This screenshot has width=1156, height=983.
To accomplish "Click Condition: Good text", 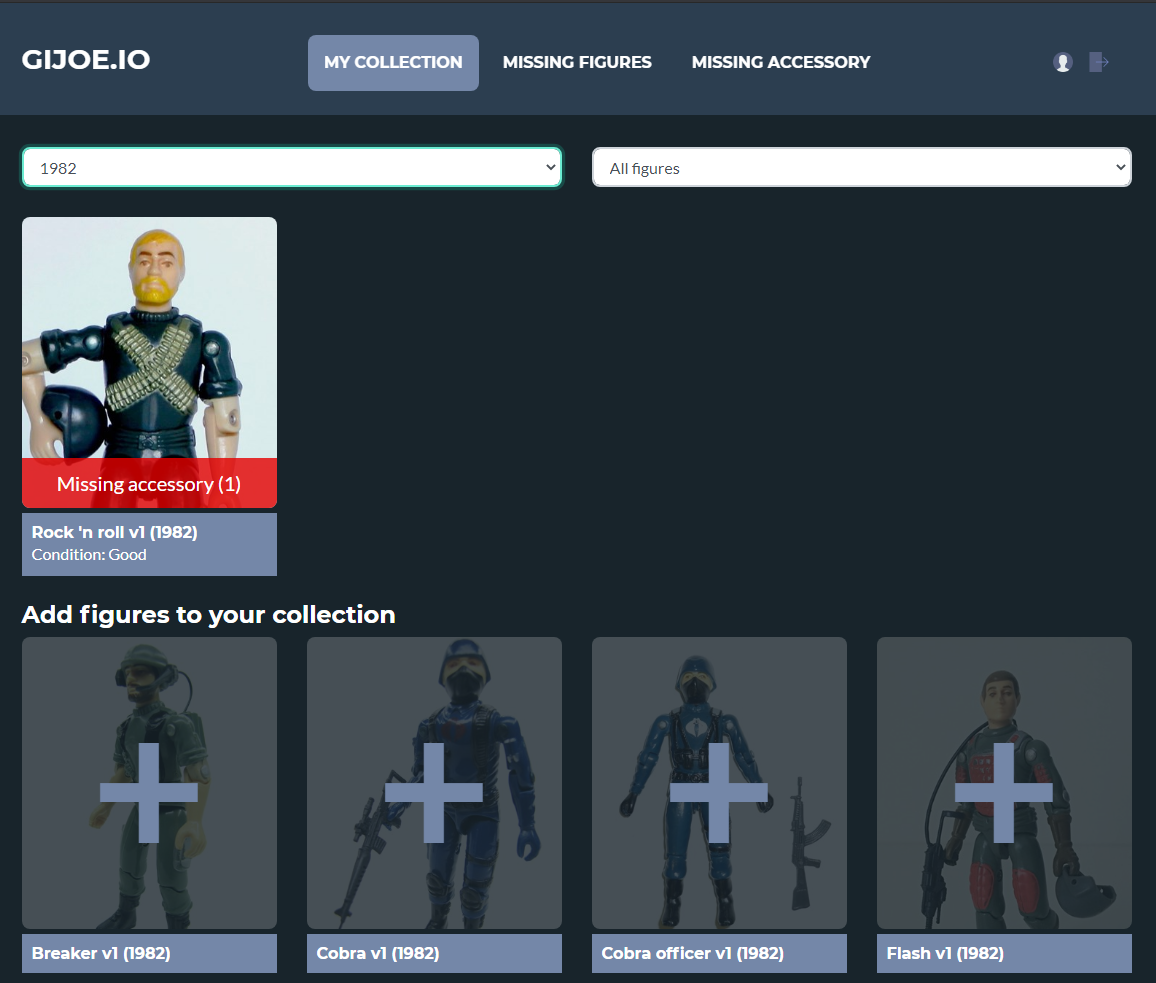I will point(89,555).
